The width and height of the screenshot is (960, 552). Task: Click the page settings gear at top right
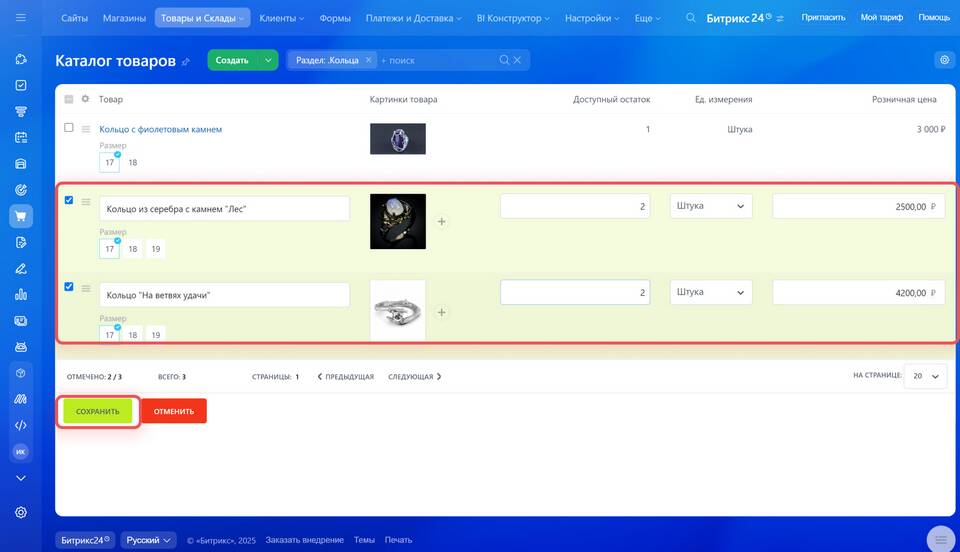(944, 60)
